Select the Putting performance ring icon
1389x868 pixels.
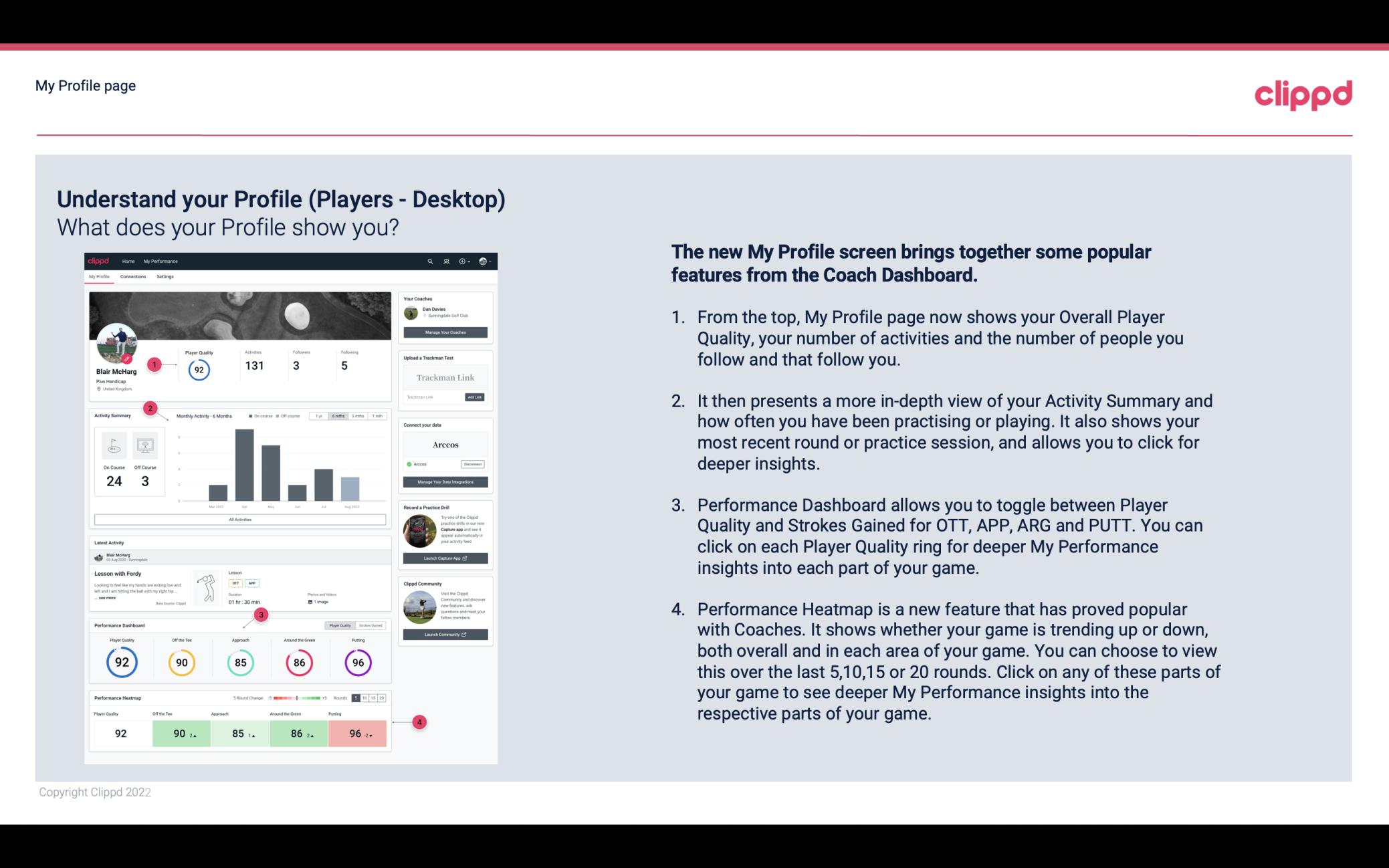pos(357,661)
